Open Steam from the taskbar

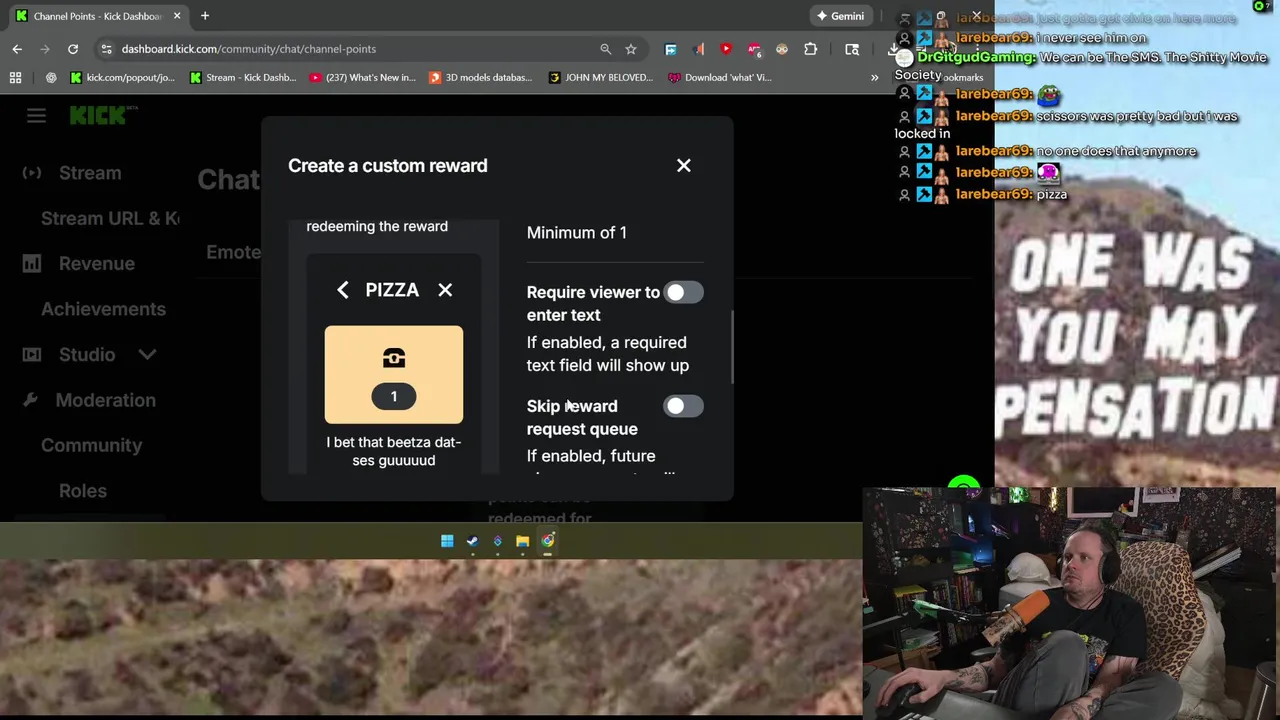[472, 541]
